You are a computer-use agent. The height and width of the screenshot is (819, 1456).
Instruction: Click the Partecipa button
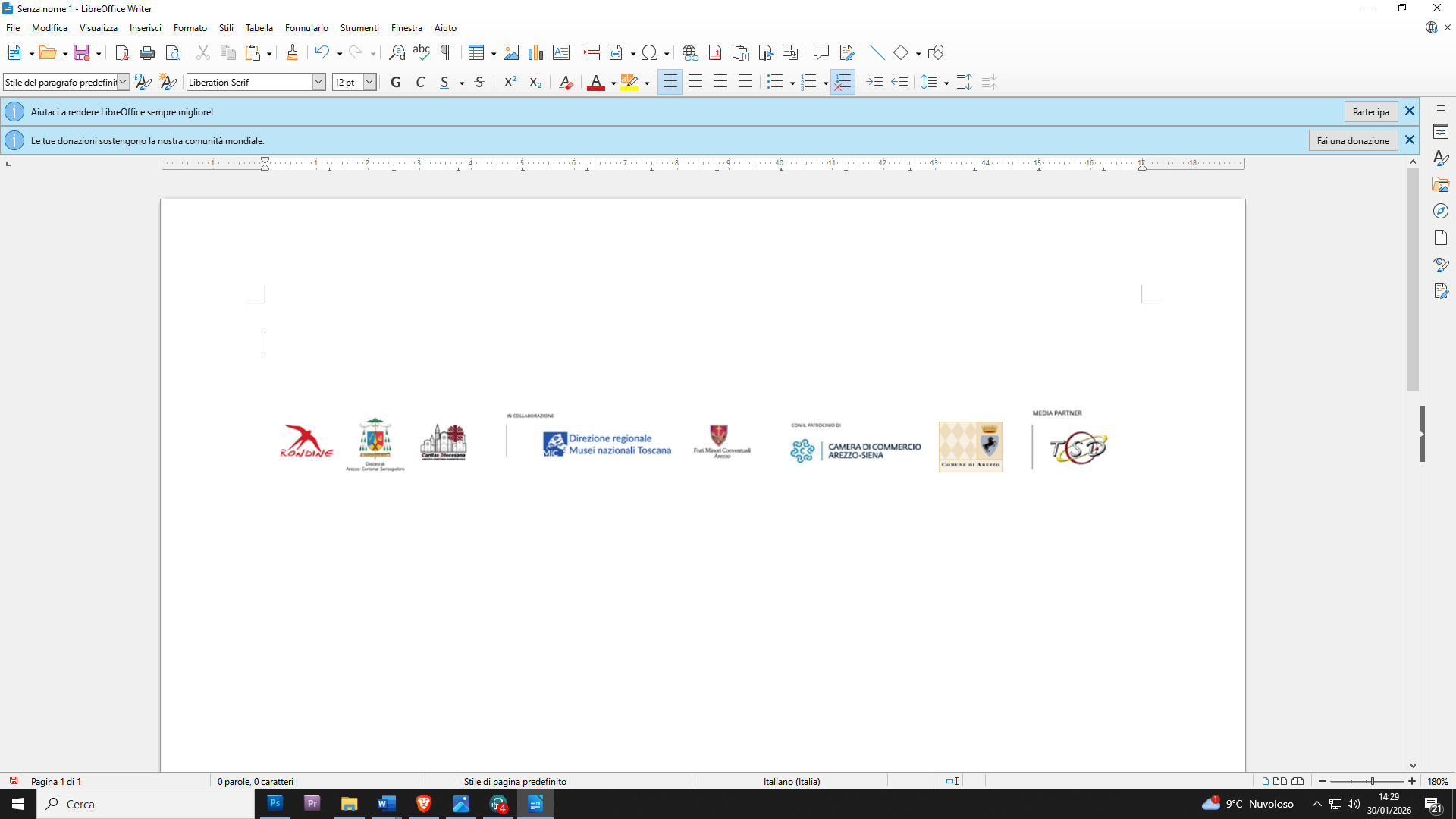tap(1370, 111)
